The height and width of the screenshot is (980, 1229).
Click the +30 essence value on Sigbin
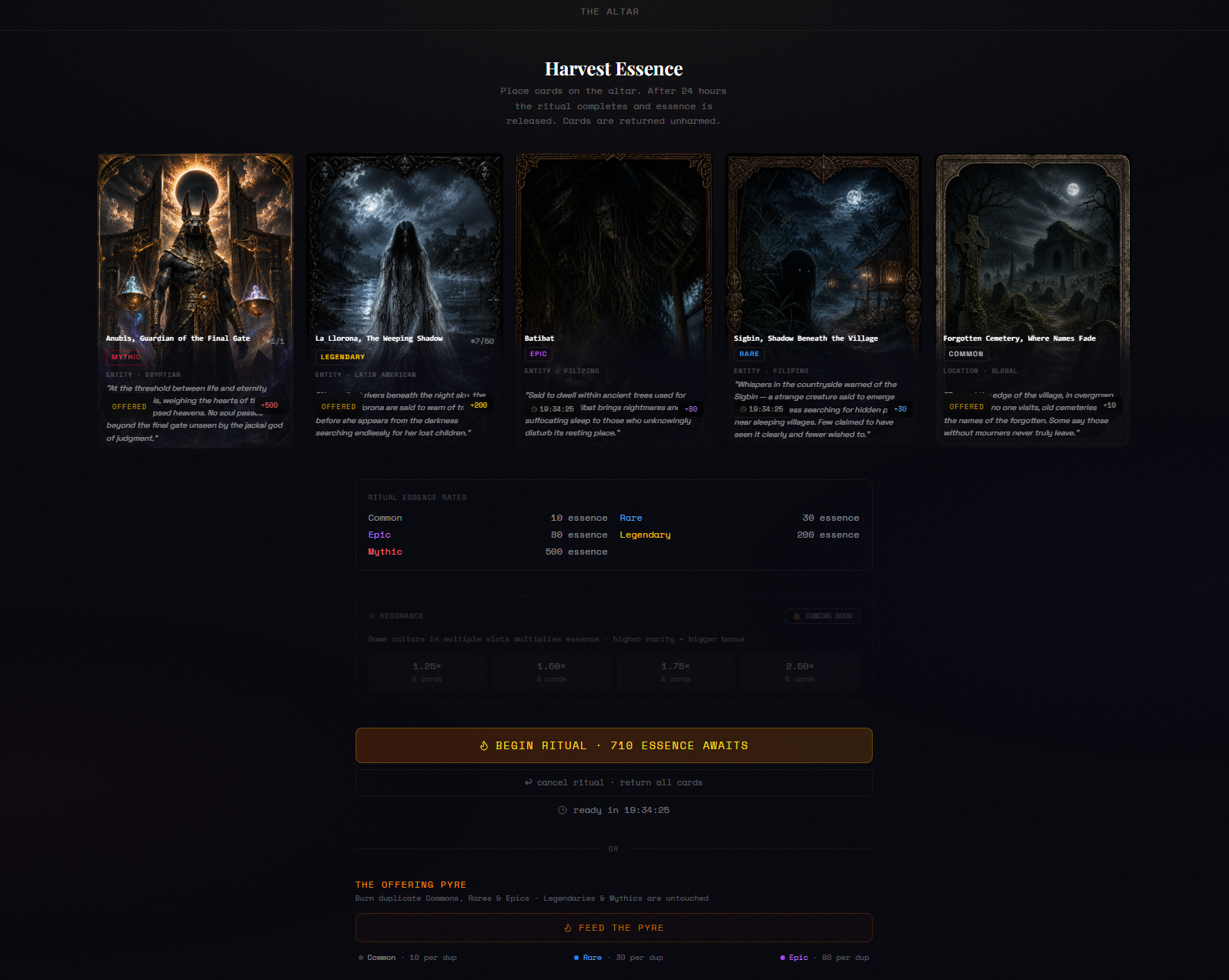(900, 409)
